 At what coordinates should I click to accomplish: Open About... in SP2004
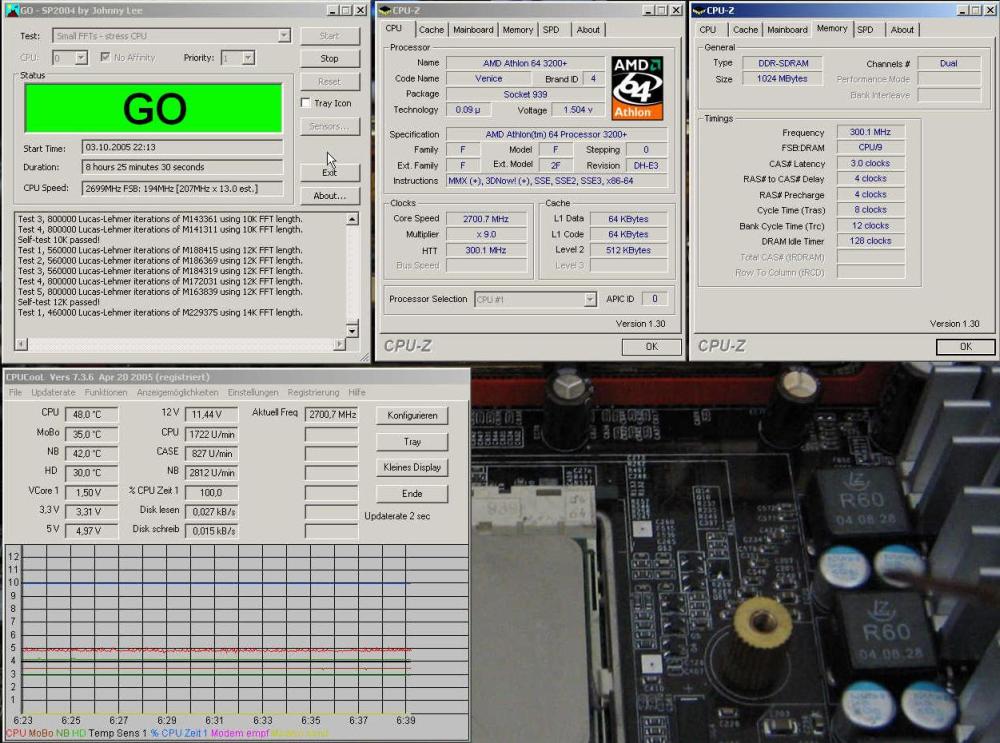pos(330,196)
